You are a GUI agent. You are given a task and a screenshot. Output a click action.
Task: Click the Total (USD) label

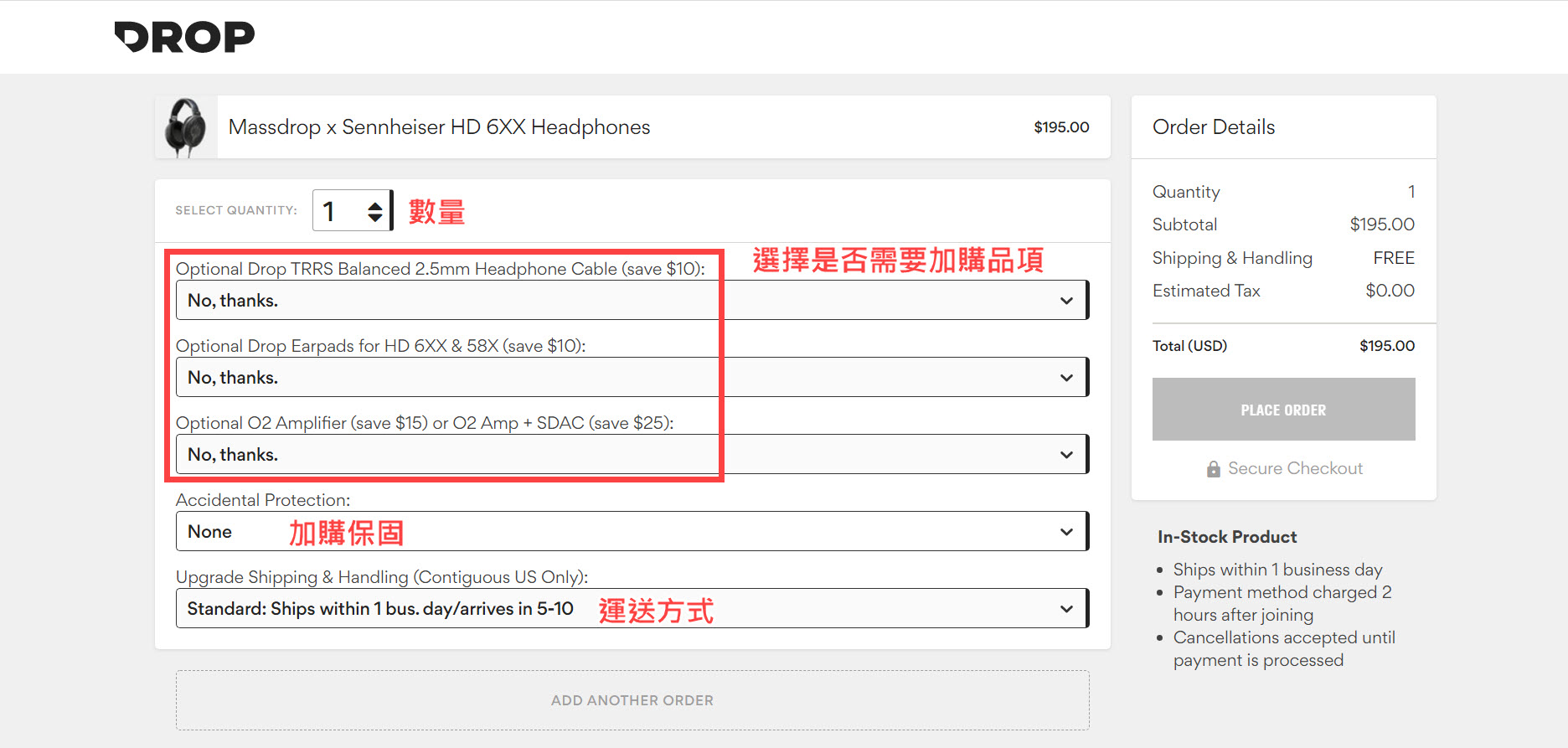pos(1189,346)
